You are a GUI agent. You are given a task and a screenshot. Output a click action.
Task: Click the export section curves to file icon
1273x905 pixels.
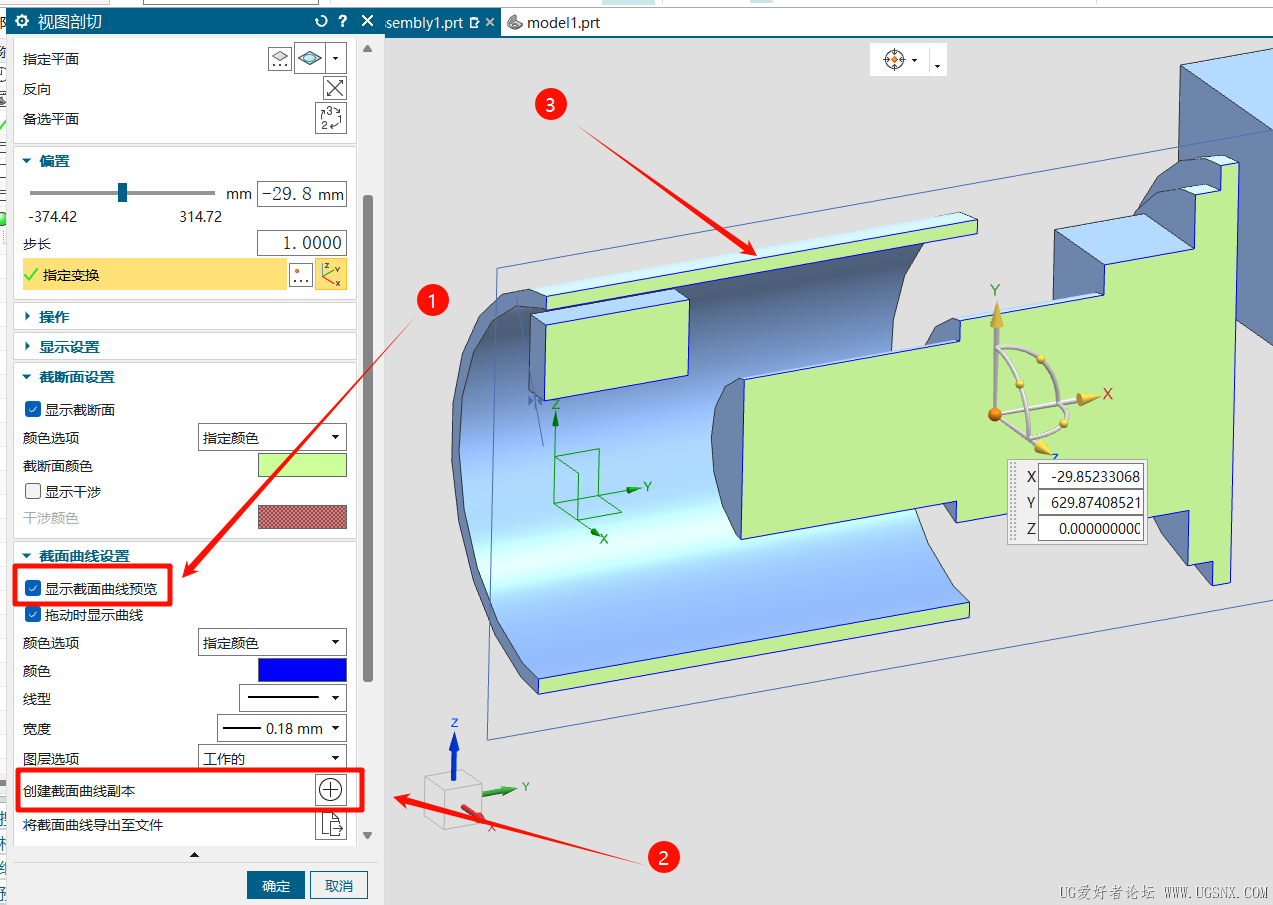[330, 825]
